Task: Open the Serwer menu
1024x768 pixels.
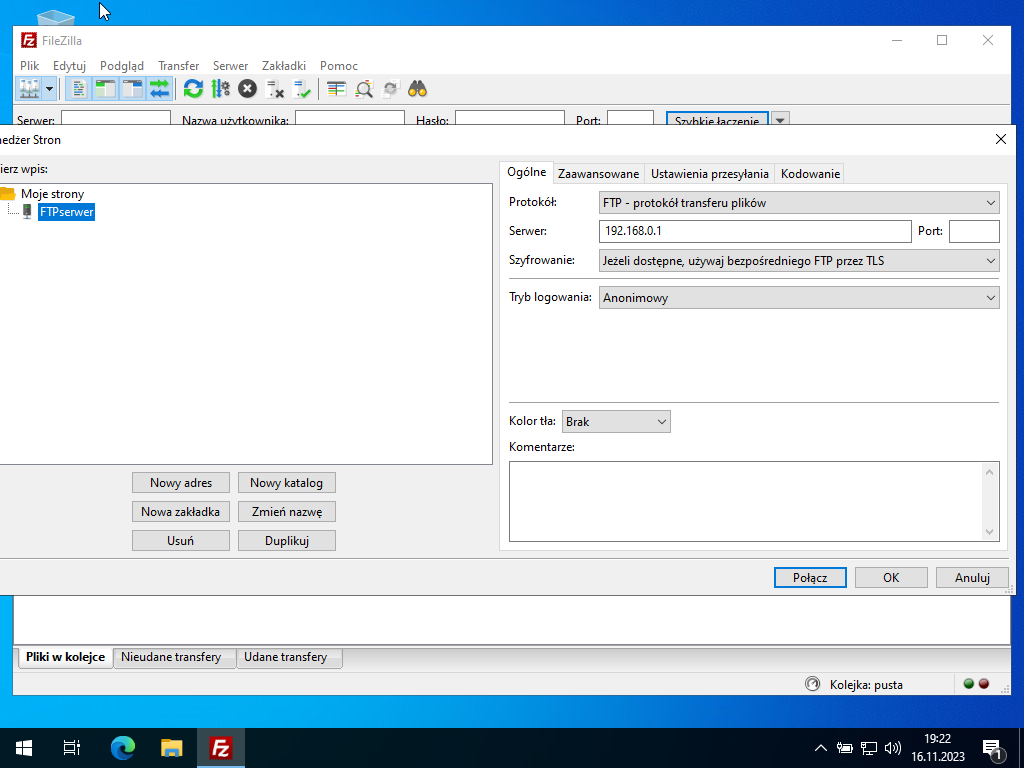Action: point(230,65)
